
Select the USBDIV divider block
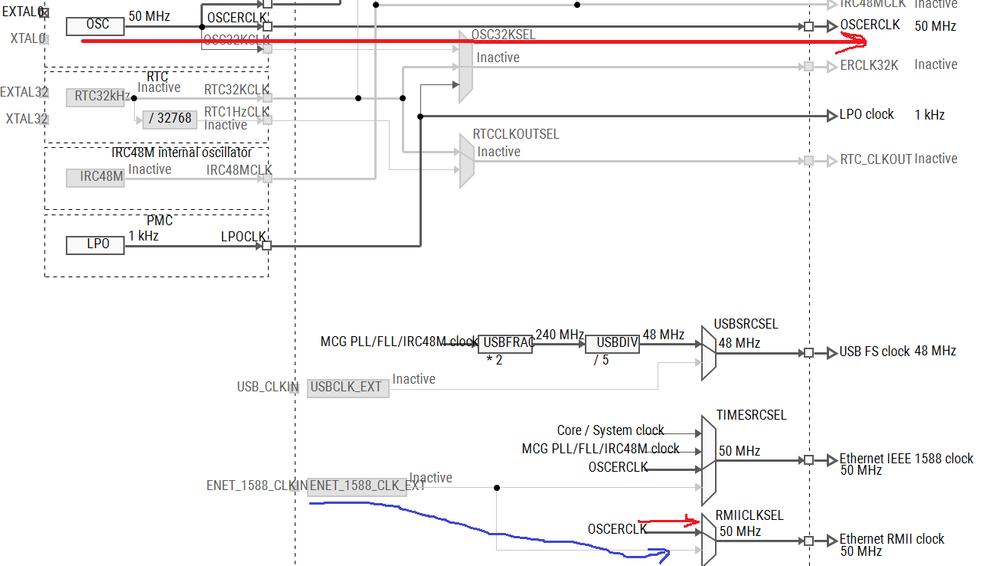pyautogui.click(x=612, y=344)
